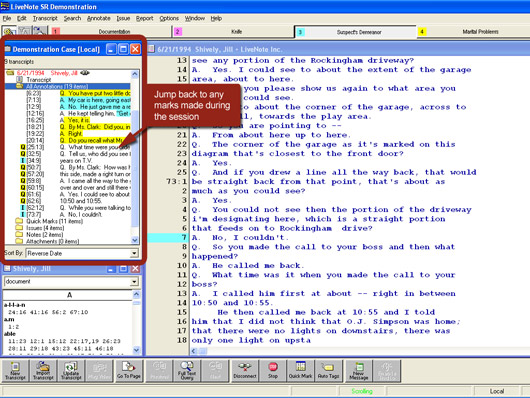Screen dimensions: 530x398
Task: Click the New Message toolbar button
Action: coord(359,371)
